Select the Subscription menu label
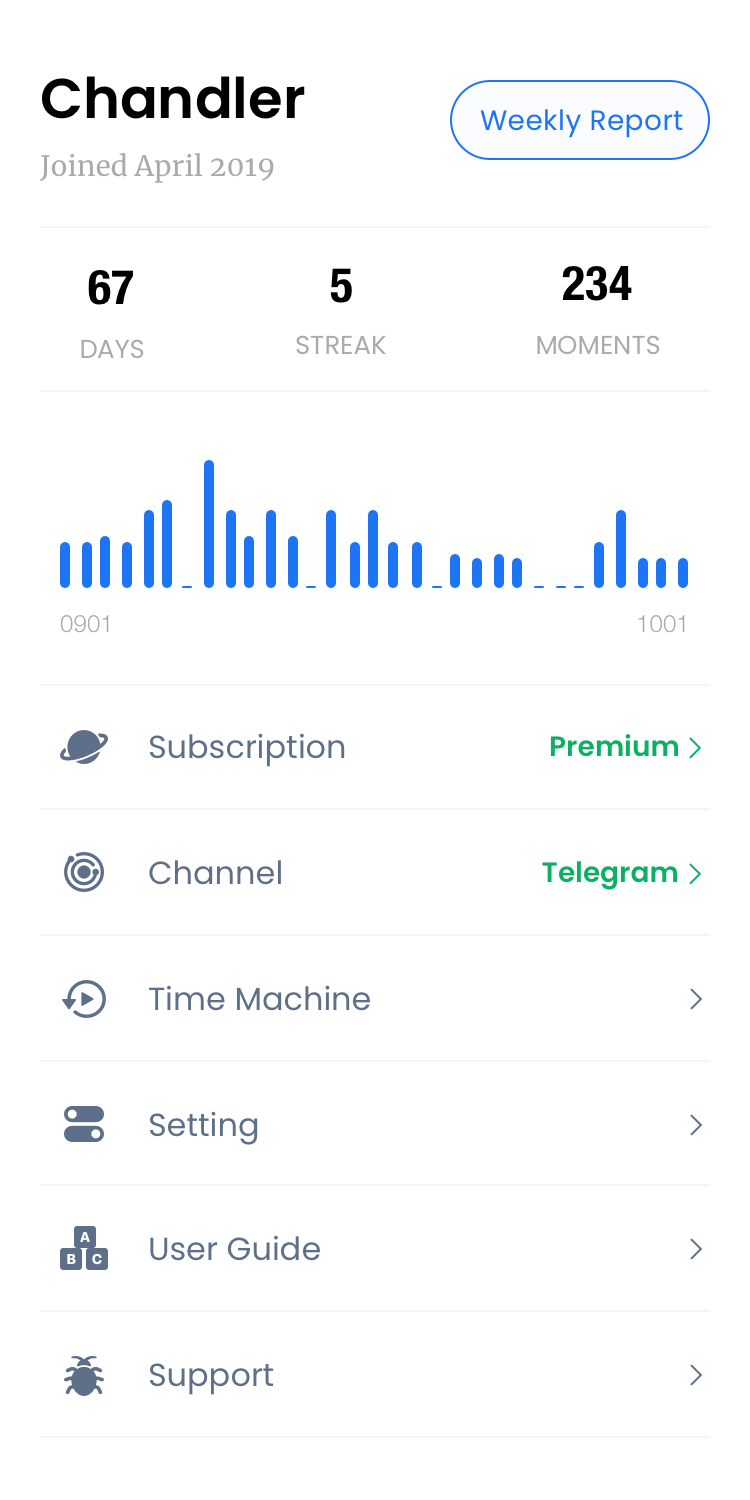Image resolution: width=750 pixels, height=1500 pixels. 247,747
